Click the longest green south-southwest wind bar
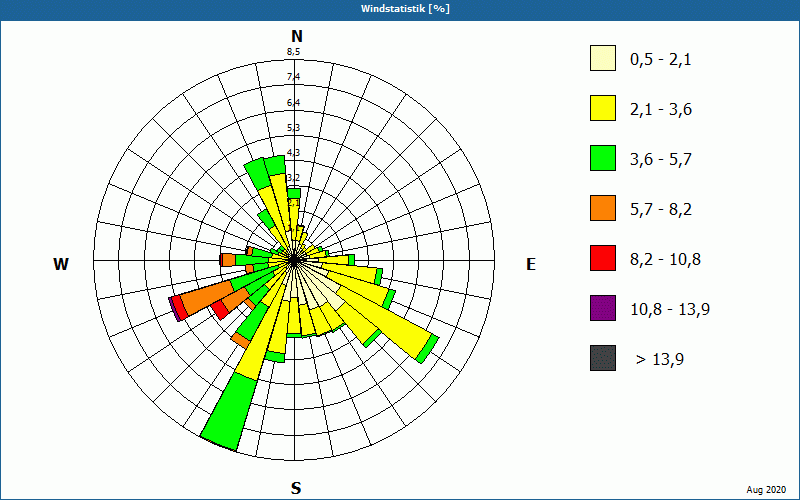 click(230, 412)
